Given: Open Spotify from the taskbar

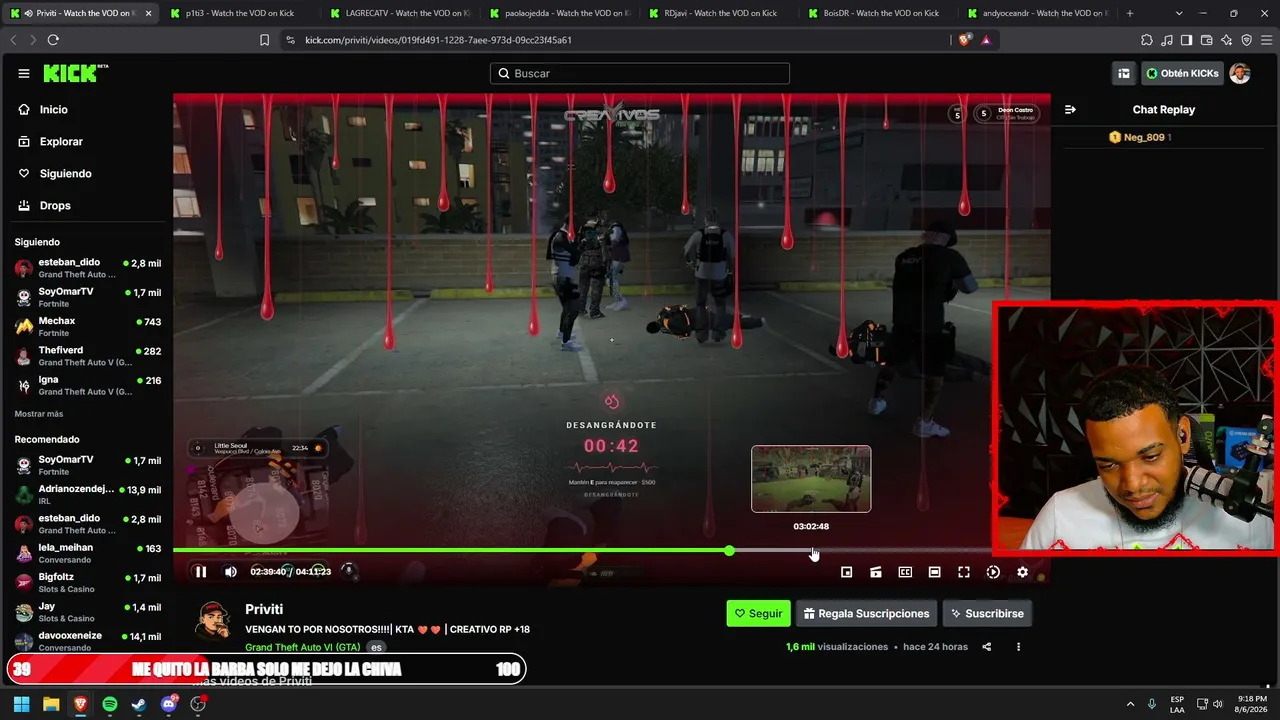Looking at the screenshot, I should [110, 704].
